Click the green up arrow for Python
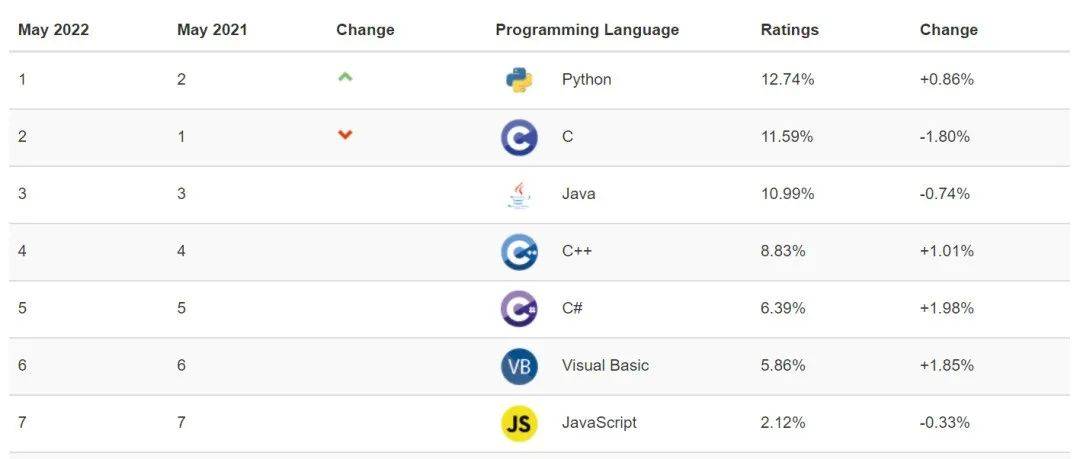1080x459 pixels. pos(345,76)
